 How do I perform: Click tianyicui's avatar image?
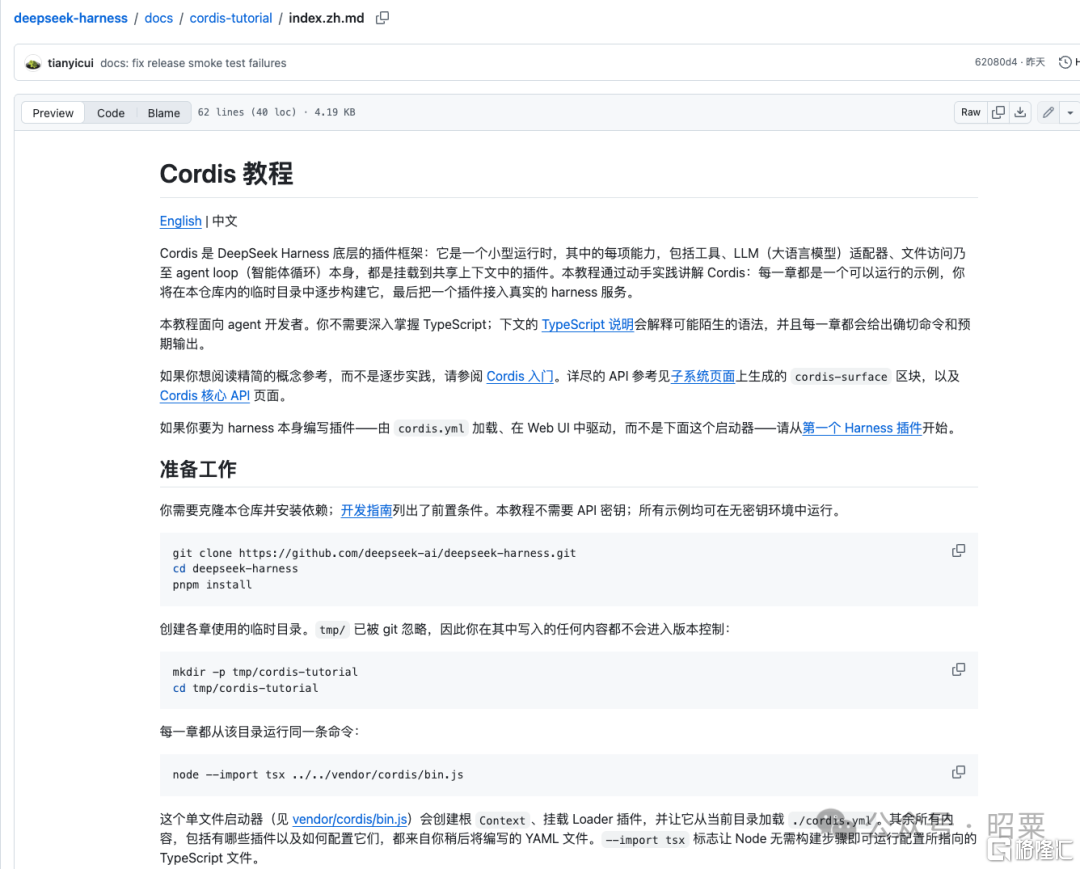[x=33, y=63]
